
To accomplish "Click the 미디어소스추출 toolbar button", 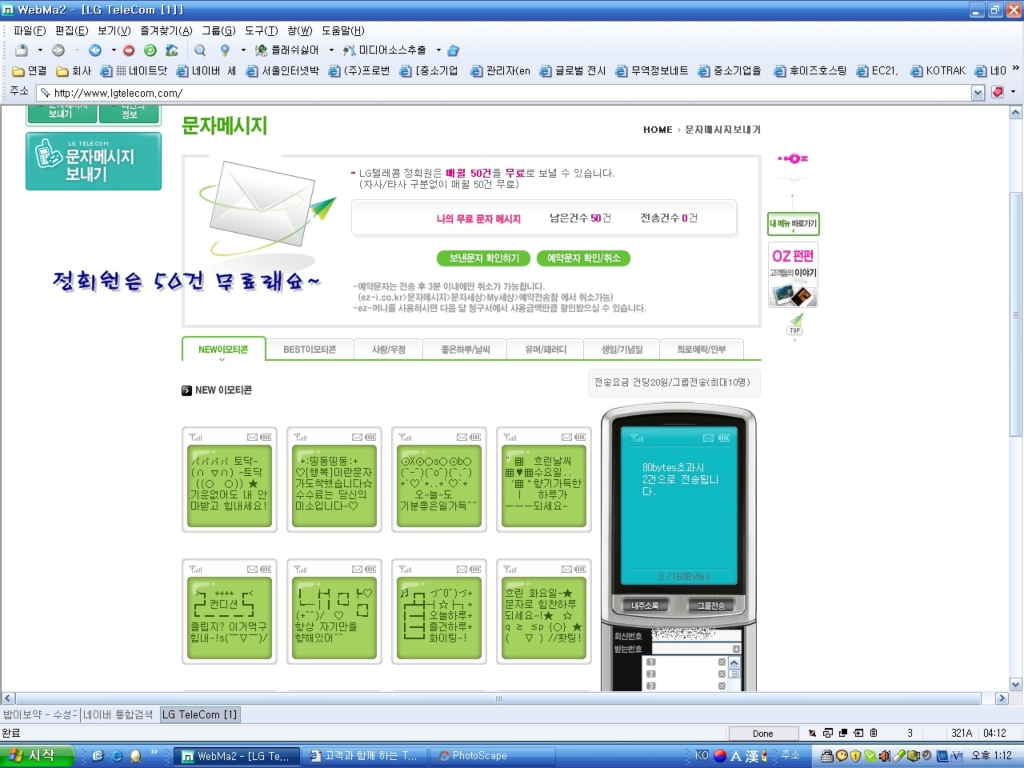I will [x=385, y=50].
